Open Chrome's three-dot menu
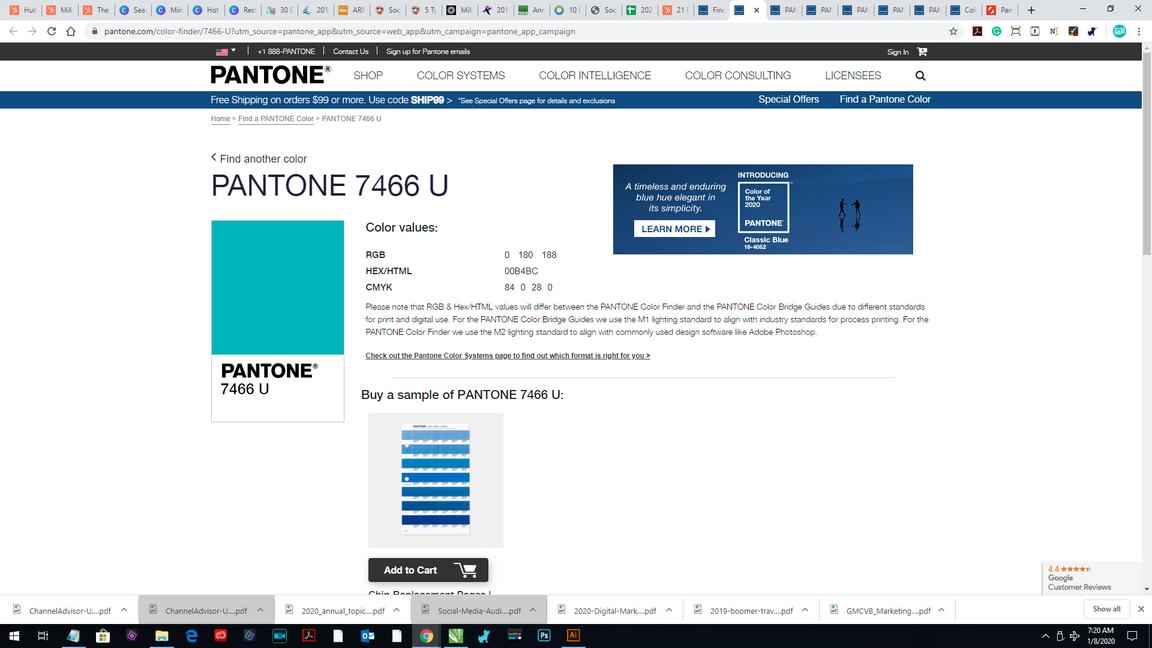 point(1139,31)
